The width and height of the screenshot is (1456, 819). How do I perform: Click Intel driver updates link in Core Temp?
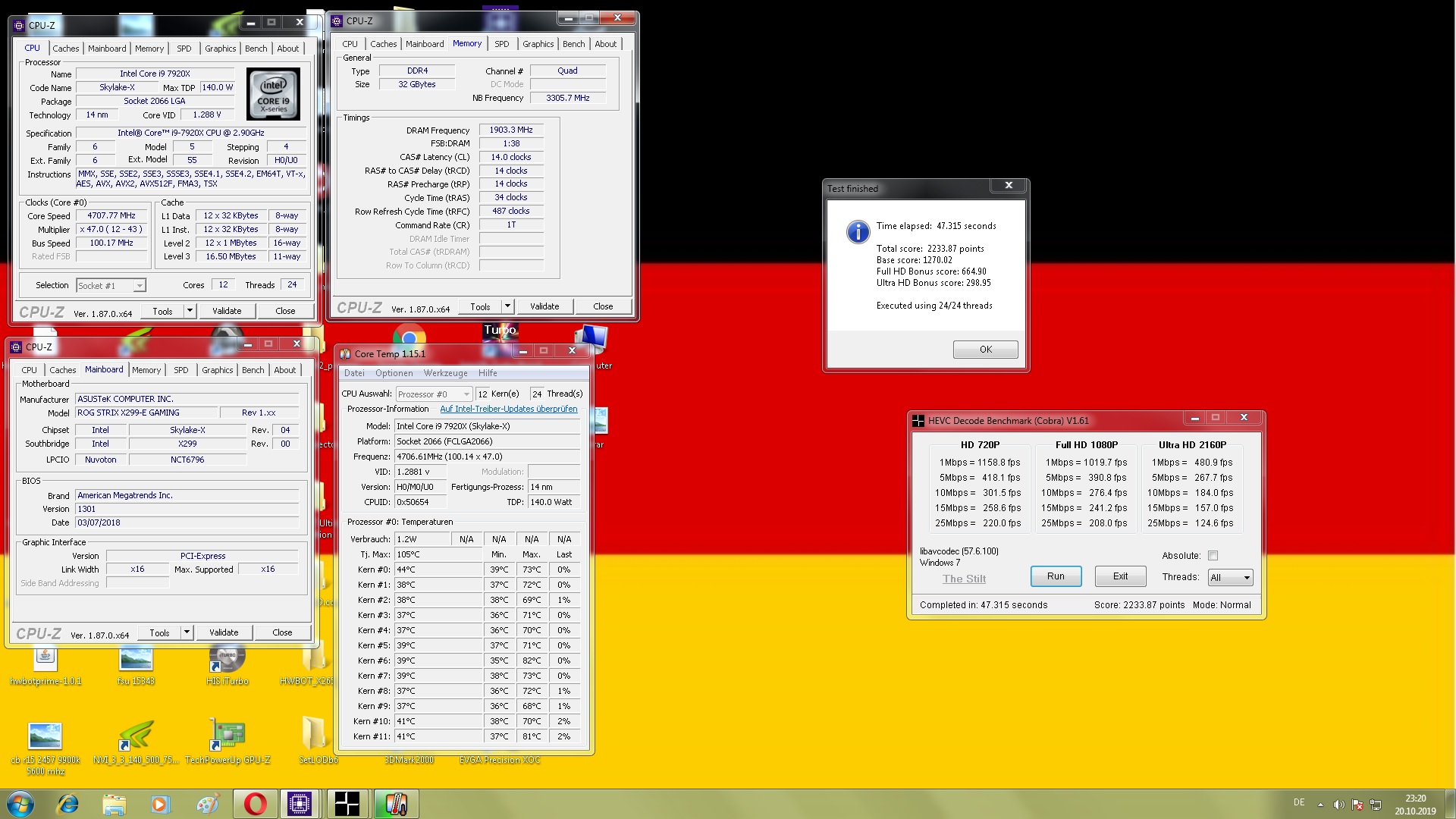click(508, 409)
